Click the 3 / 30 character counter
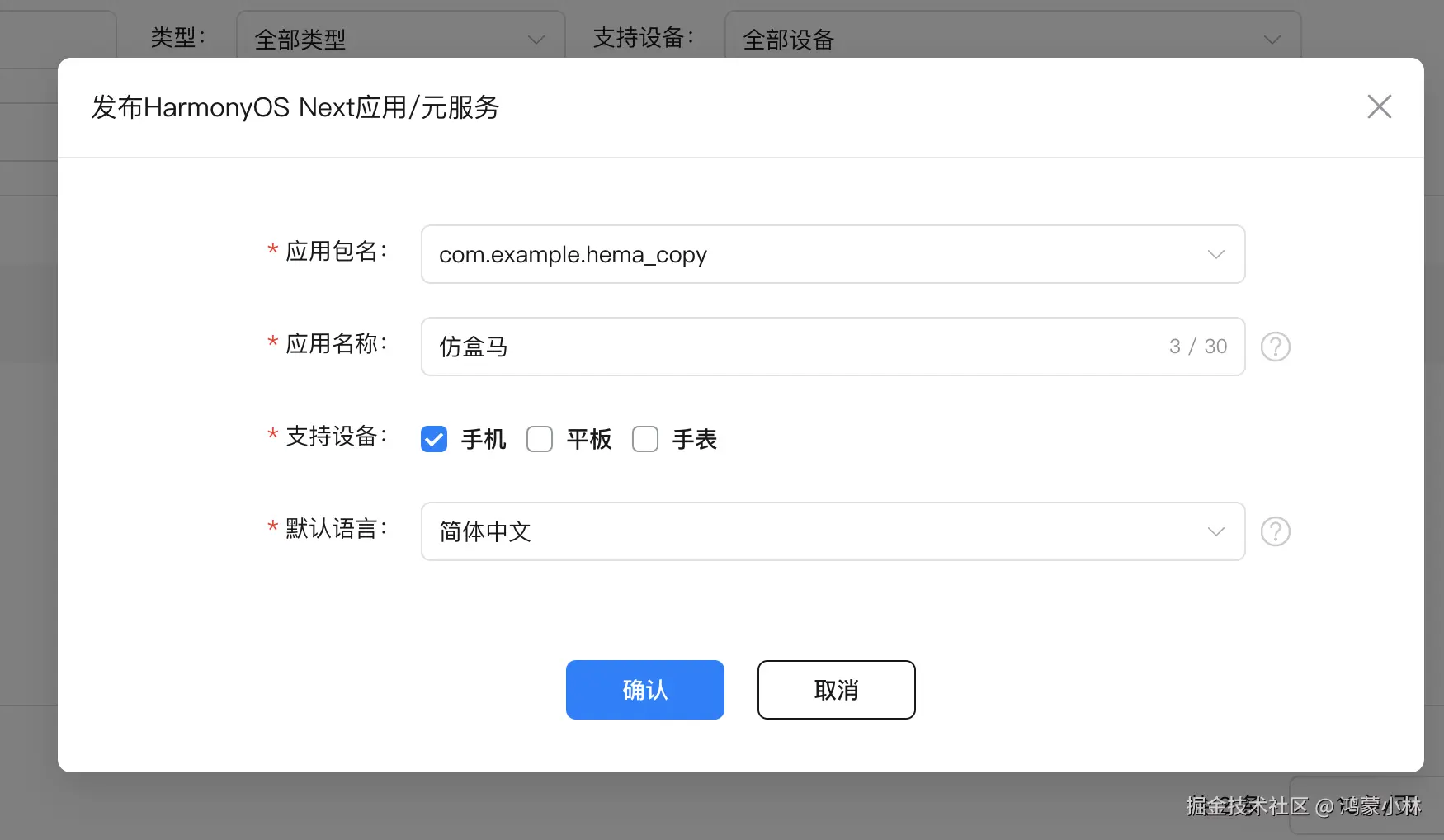 (1198, 347)
